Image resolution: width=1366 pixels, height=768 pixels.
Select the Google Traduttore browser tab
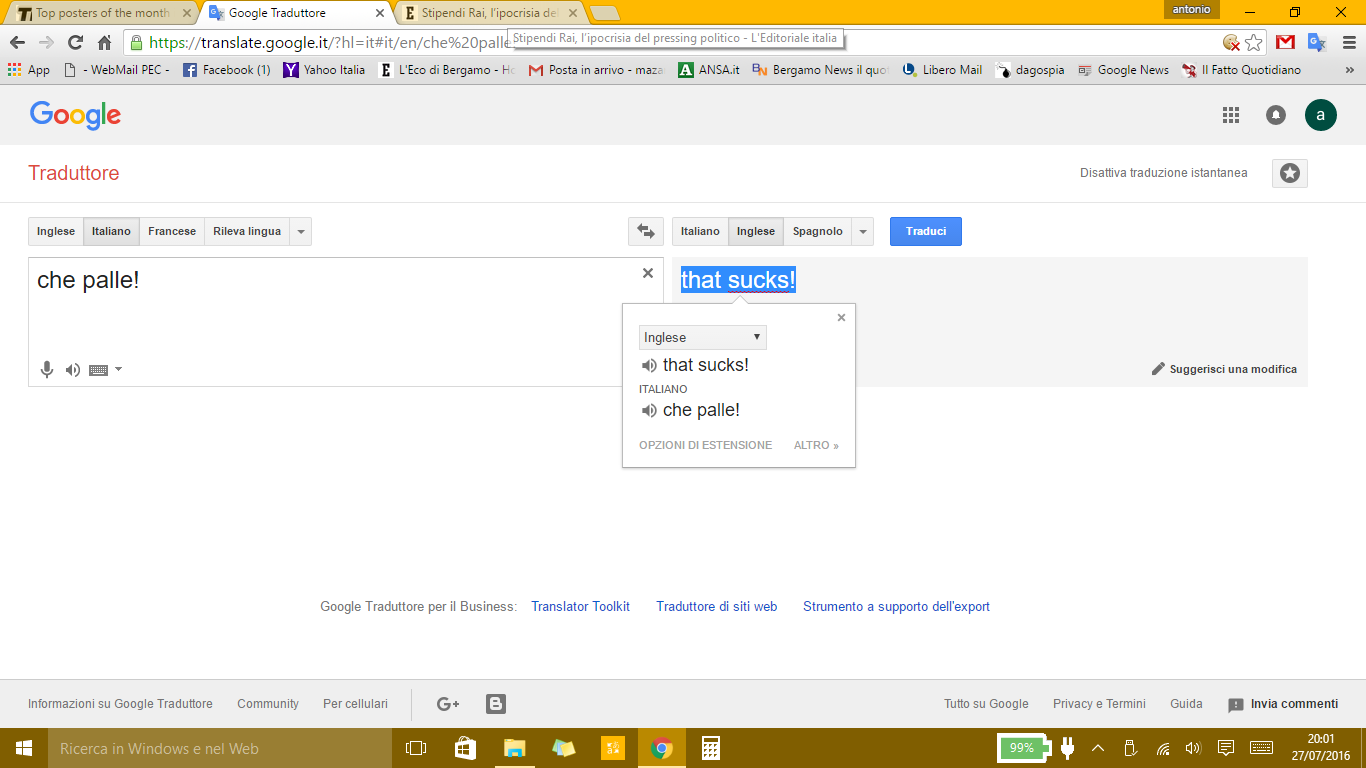click(296, 13)
